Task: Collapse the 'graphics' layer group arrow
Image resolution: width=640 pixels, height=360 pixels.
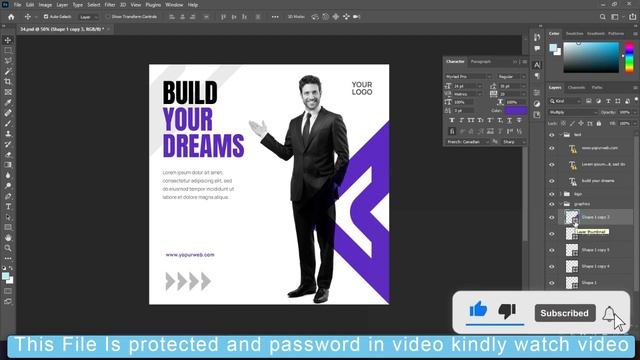Action: [560, 204]
